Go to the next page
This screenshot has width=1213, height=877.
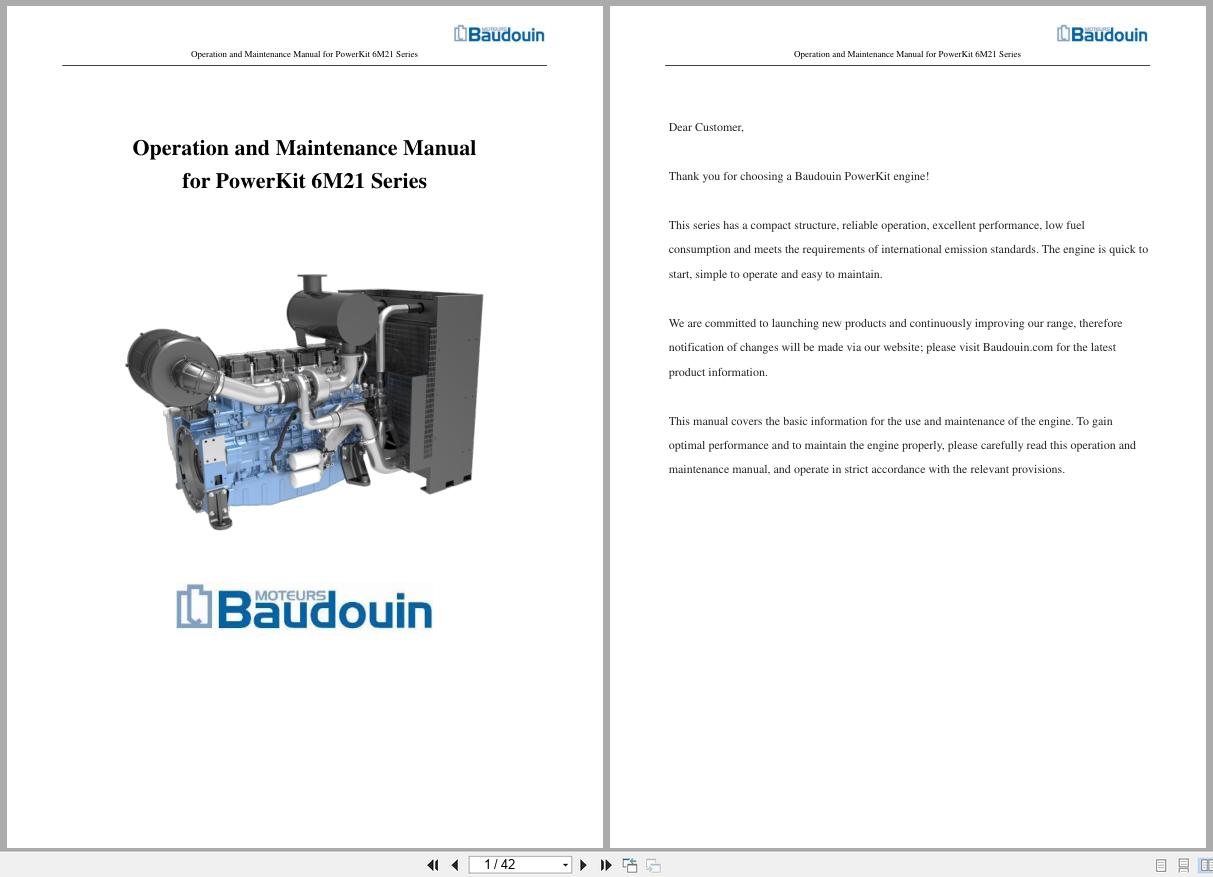pyautogui.click(x=583, y=865)
